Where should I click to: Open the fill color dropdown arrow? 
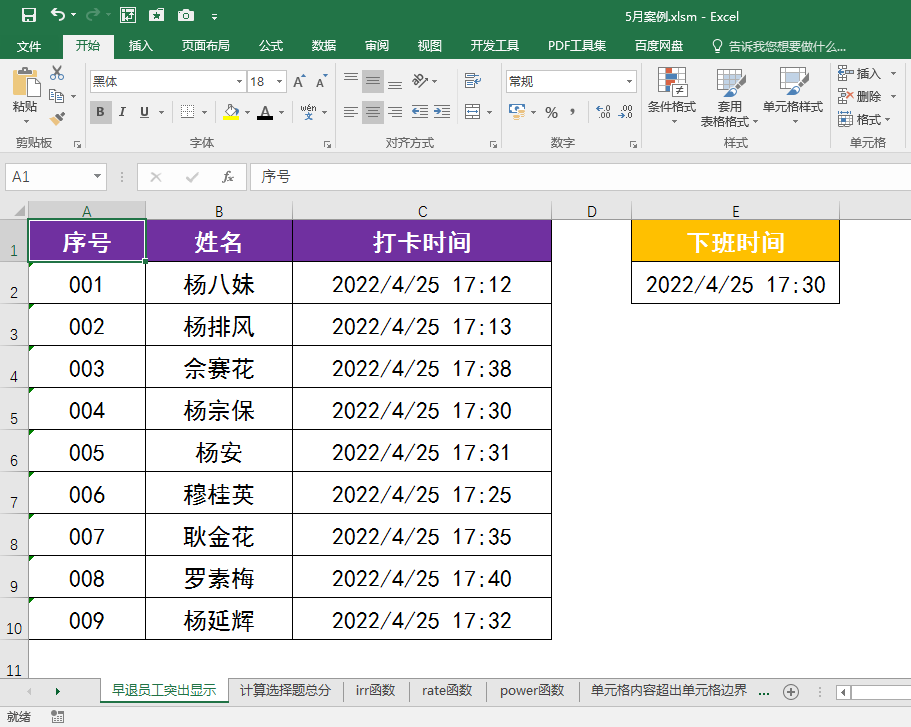tap(247, 112)
